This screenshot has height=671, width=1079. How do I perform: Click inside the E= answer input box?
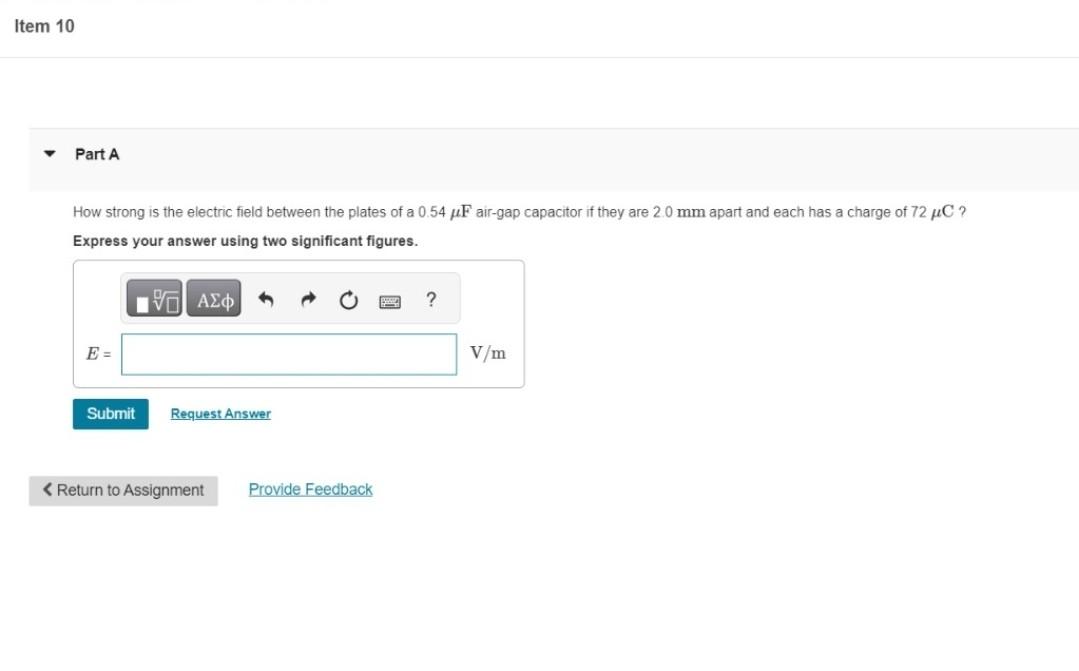pos(288,353)
